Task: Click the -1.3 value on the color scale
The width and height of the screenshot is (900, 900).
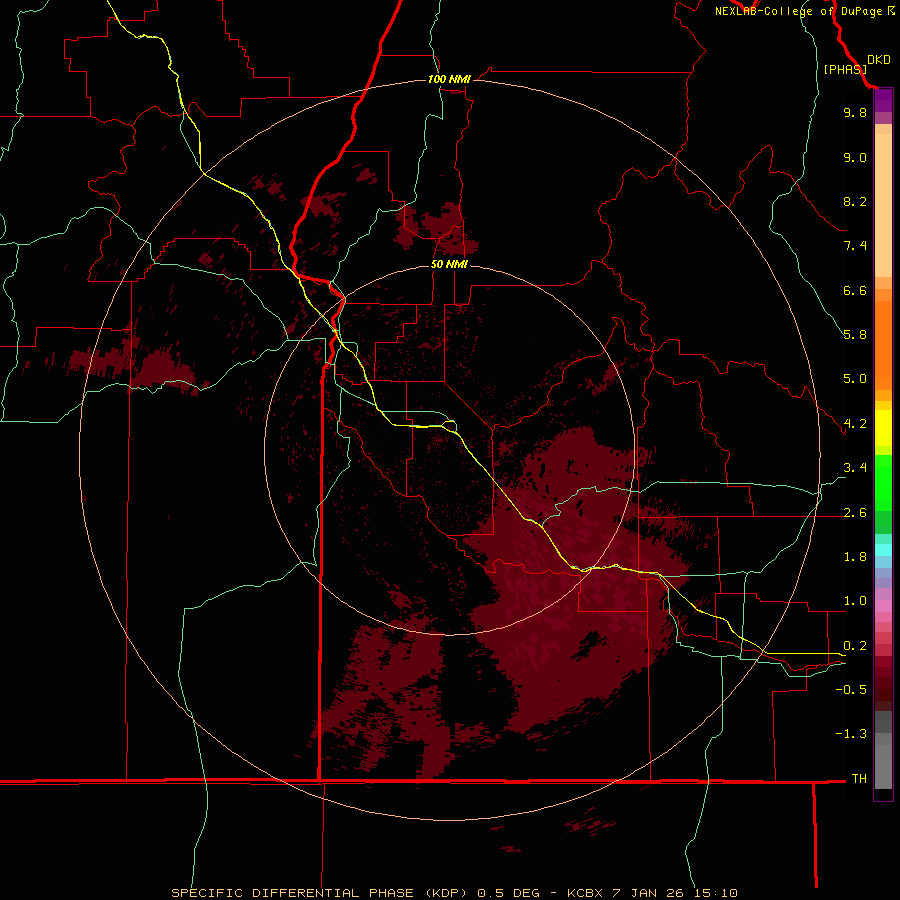Action: click(851, 734)
